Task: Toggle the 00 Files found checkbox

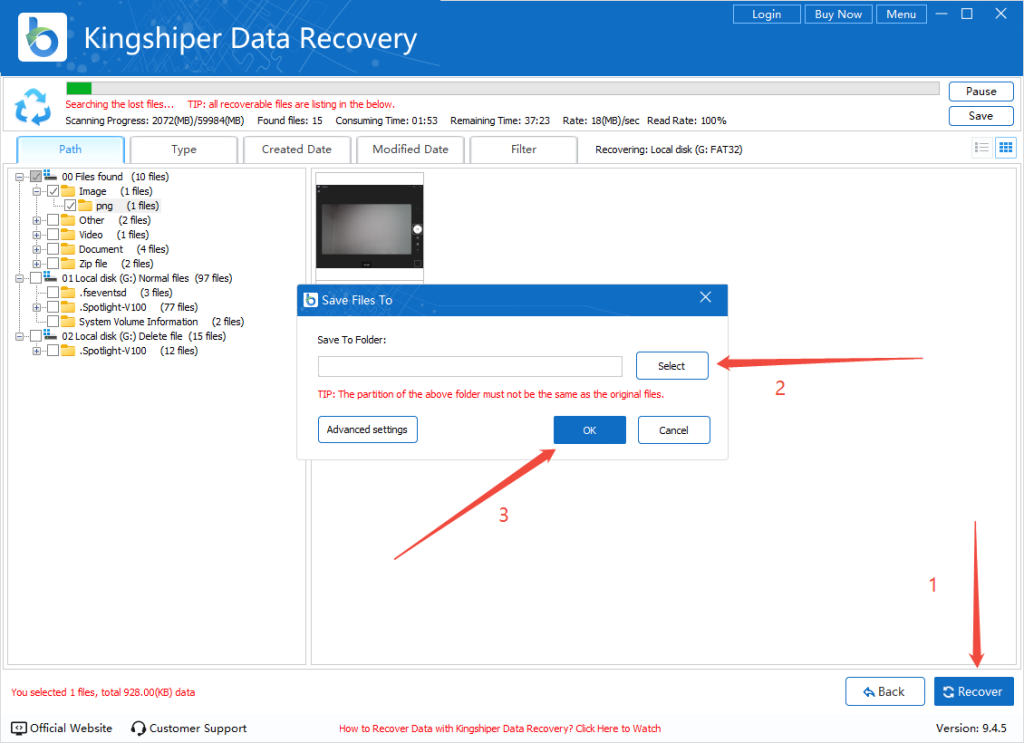Action: tap(36, 176)
